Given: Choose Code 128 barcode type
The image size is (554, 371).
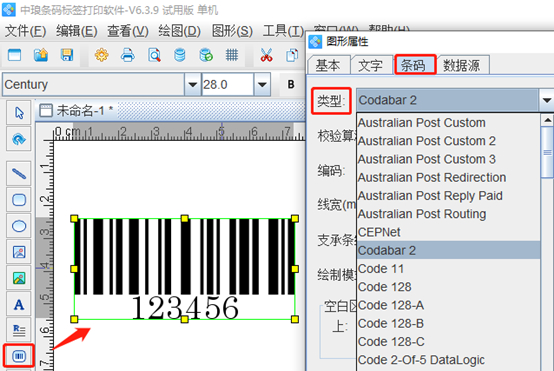Looking at the screenshot, I should click(x=448, y=287).
